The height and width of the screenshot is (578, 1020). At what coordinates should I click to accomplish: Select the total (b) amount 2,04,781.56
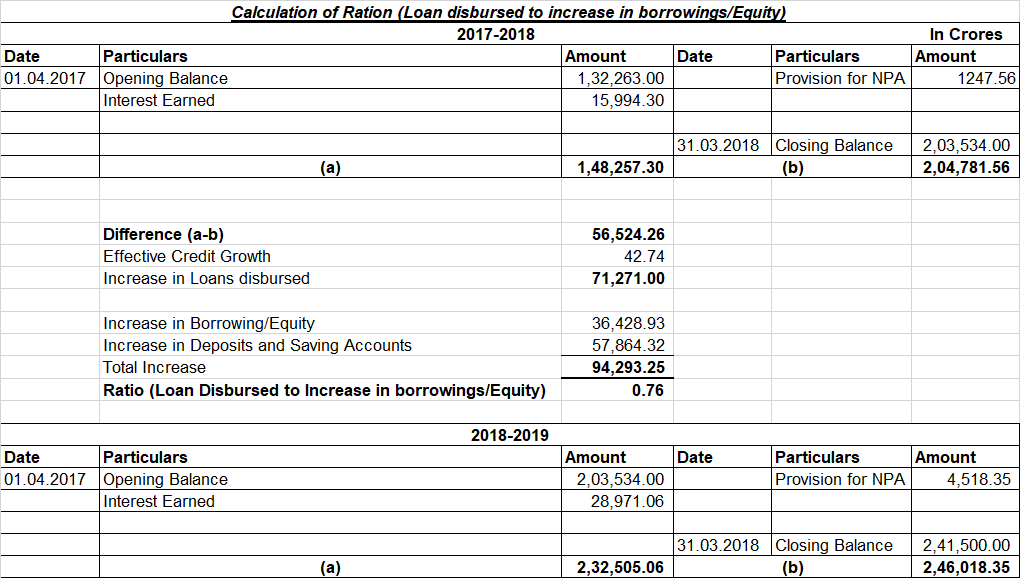(965, 168)
